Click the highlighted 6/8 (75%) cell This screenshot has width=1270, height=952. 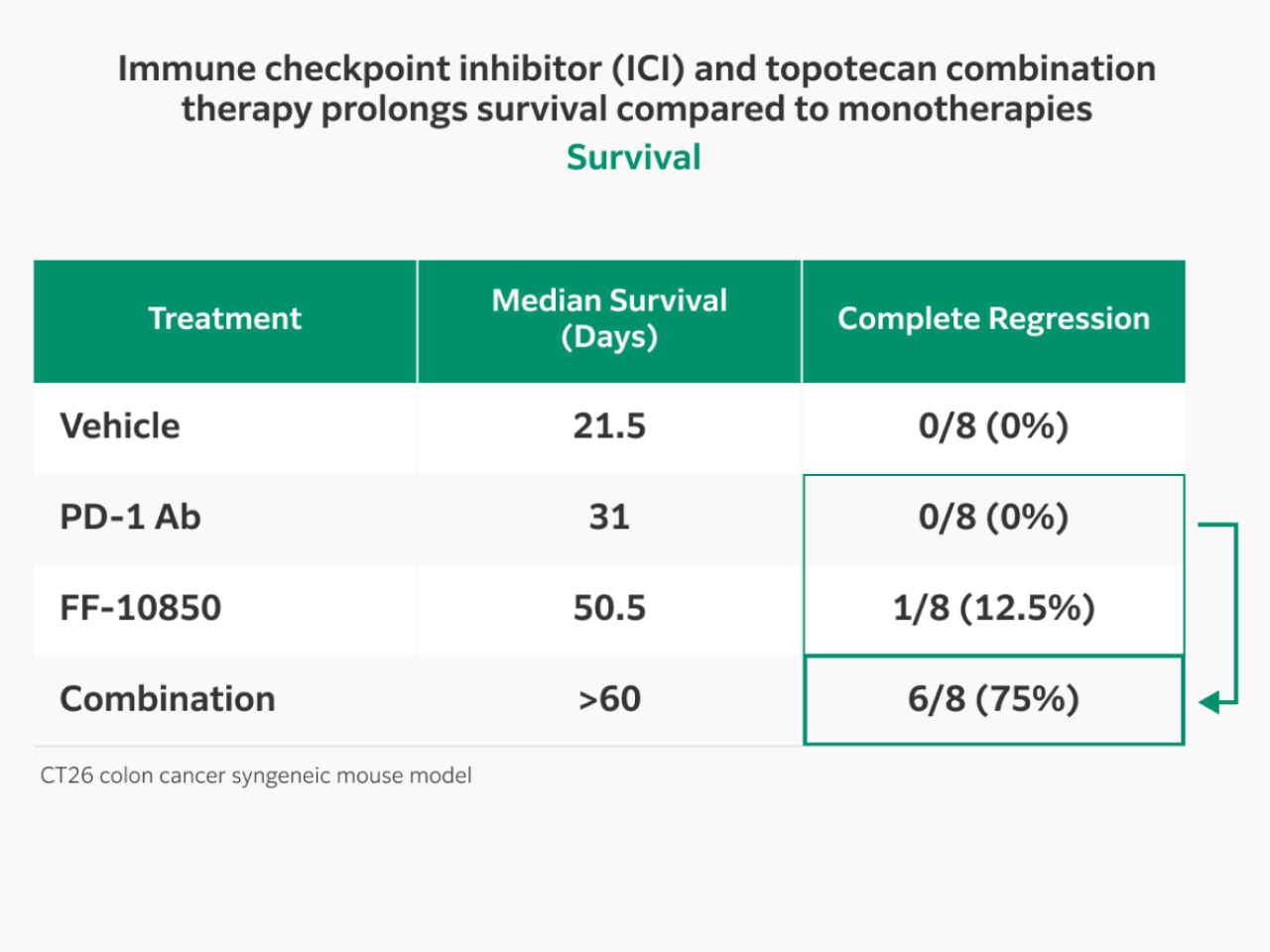click(993, 699)
